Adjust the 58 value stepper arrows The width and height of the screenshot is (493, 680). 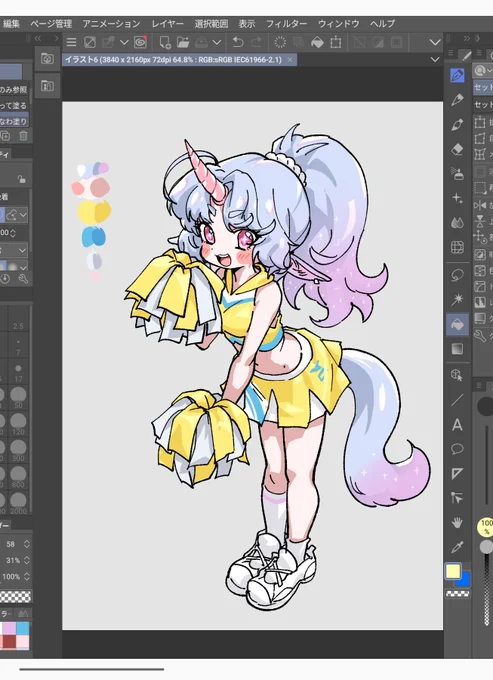point(27,544)
